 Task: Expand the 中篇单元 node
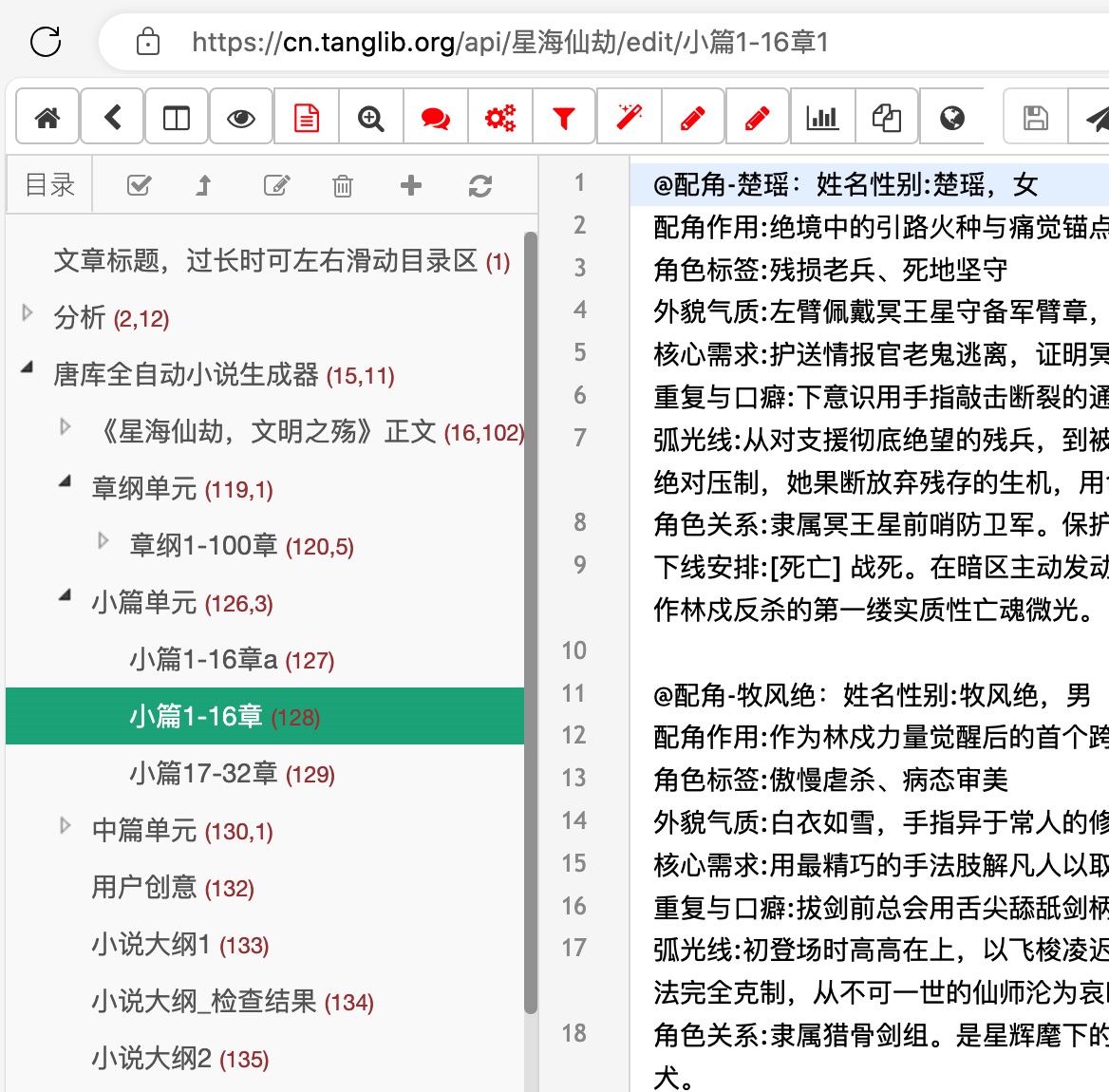pos(66,825)
